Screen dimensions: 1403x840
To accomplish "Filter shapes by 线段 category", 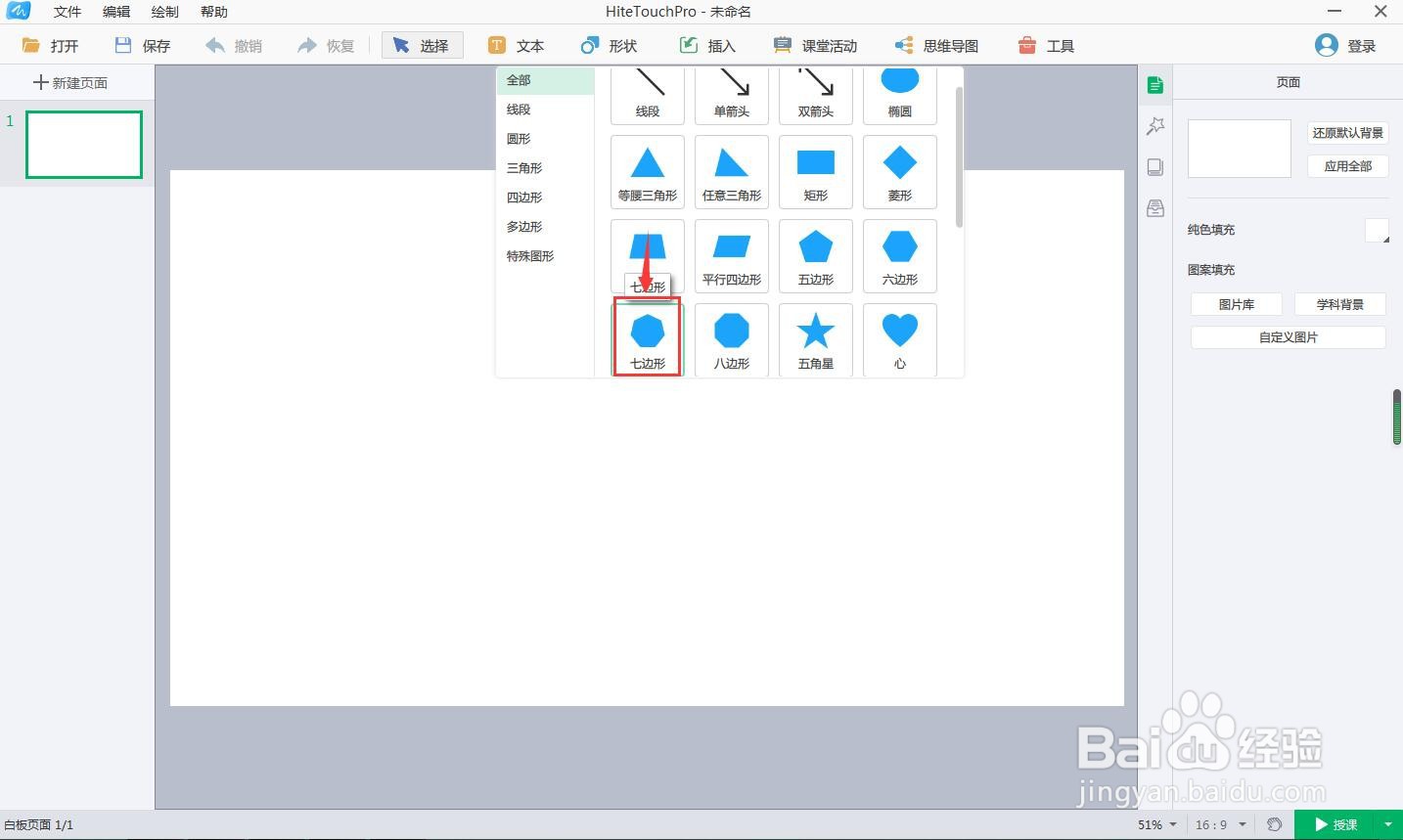I will point(546,110).
